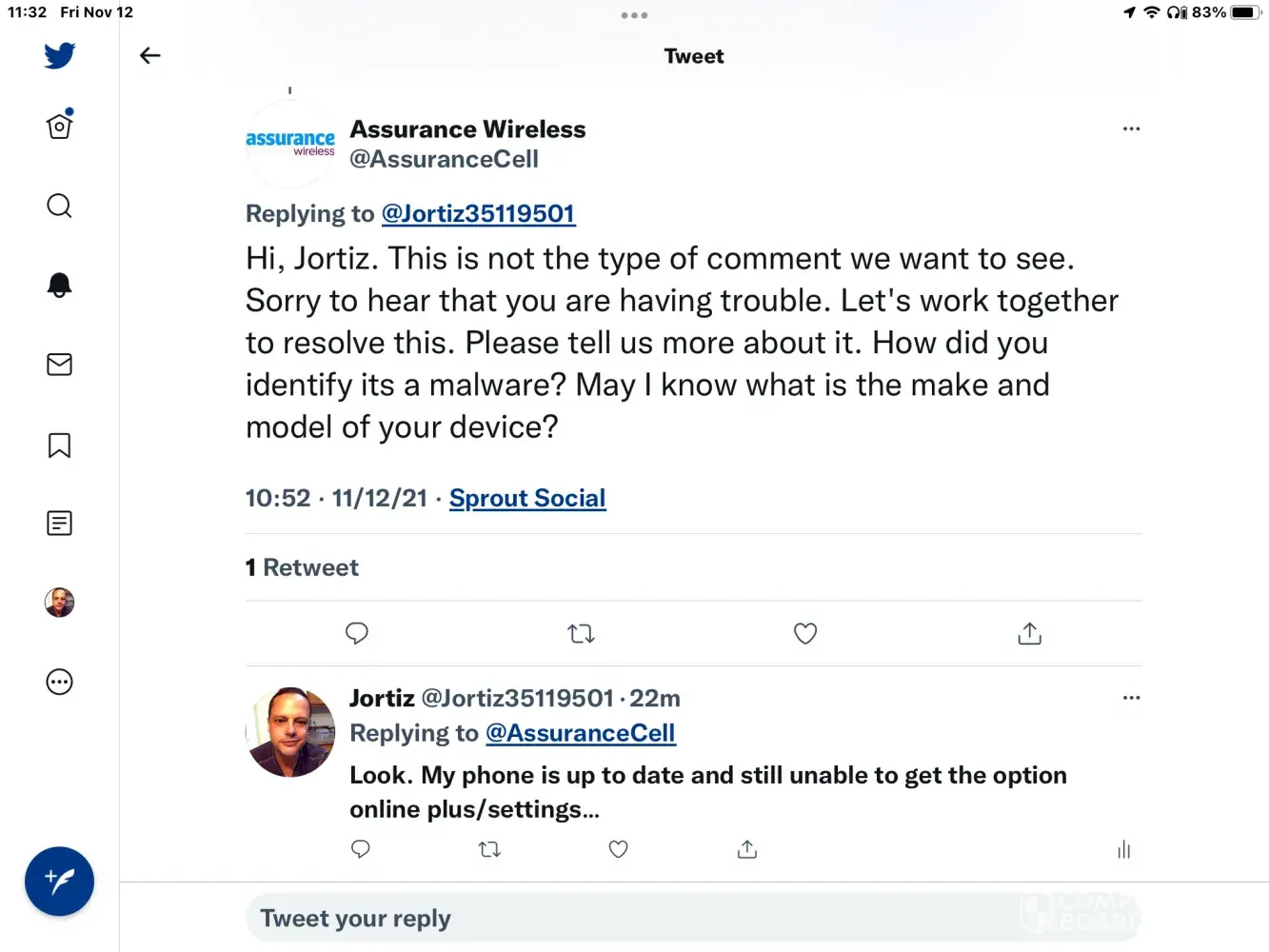Compose a new tweet with floating button

pyautogui.click(x=59, y=882)
